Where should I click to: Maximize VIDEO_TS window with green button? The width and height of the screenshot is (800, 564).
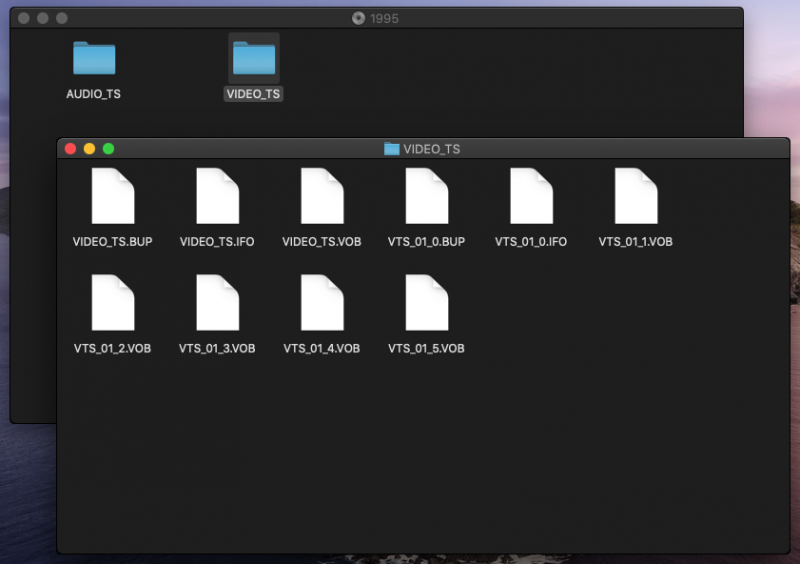108,149
